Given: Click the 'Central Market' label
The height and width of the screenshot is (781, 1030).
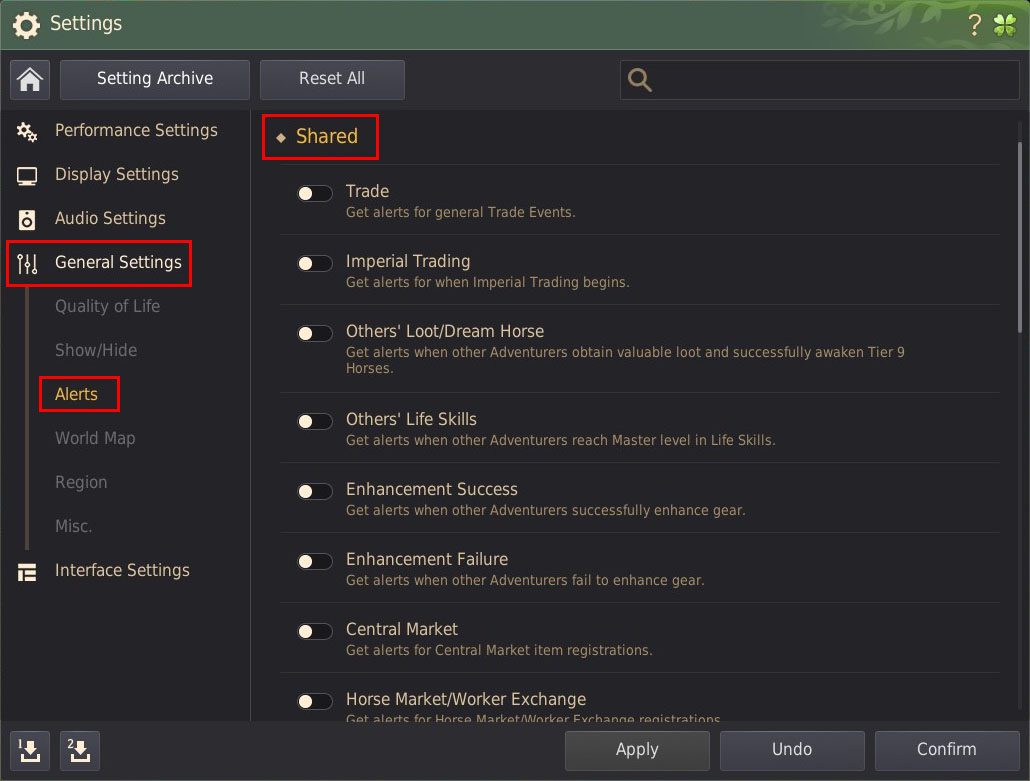Looking at the screenshot, I should click(401, 629).
